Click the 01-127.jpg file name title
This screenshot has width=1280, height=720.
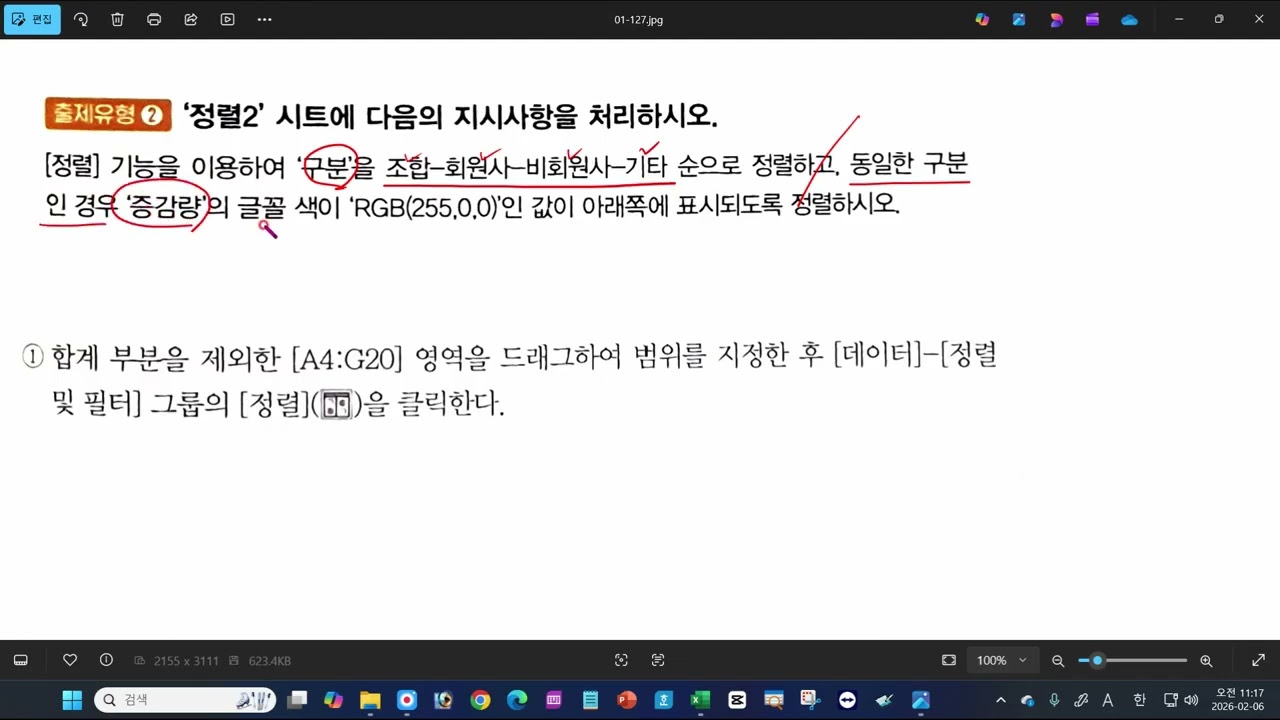tap(639, 20)
